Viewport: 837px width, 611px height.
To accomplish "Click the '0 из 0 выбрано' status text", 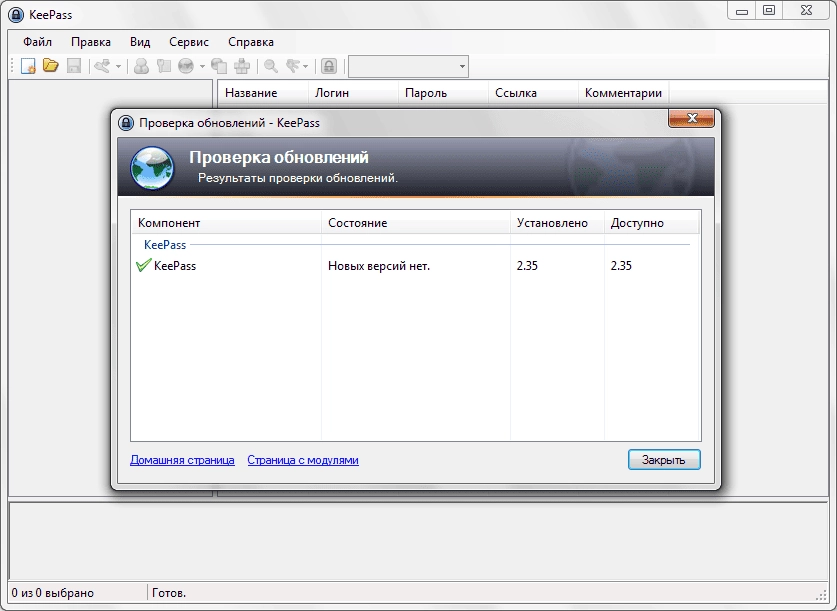I will [x=53, y=593].
